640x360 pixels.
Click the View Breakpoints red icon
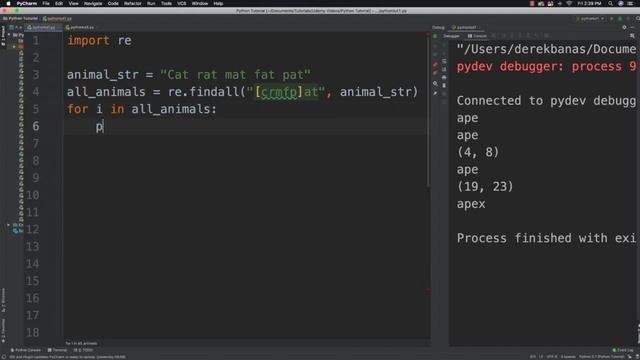coord(435,64)
